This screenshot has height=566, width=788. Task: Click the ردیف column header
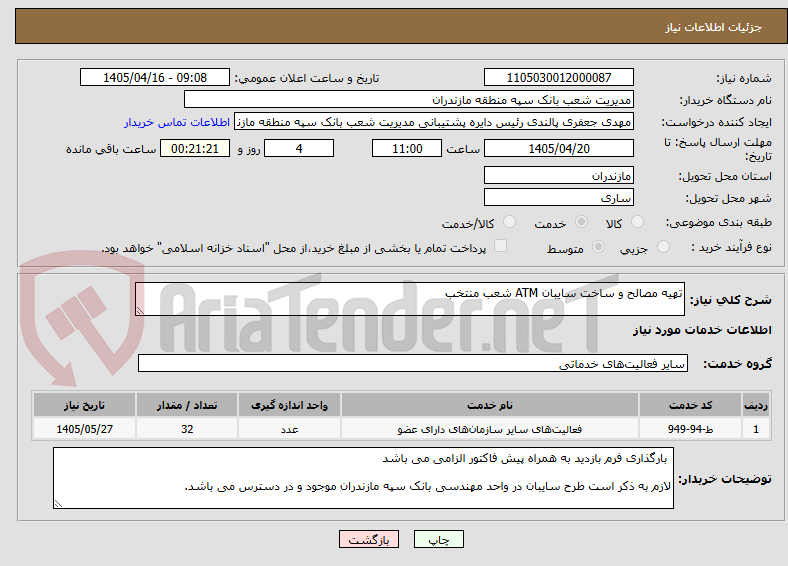click(756, 405)
